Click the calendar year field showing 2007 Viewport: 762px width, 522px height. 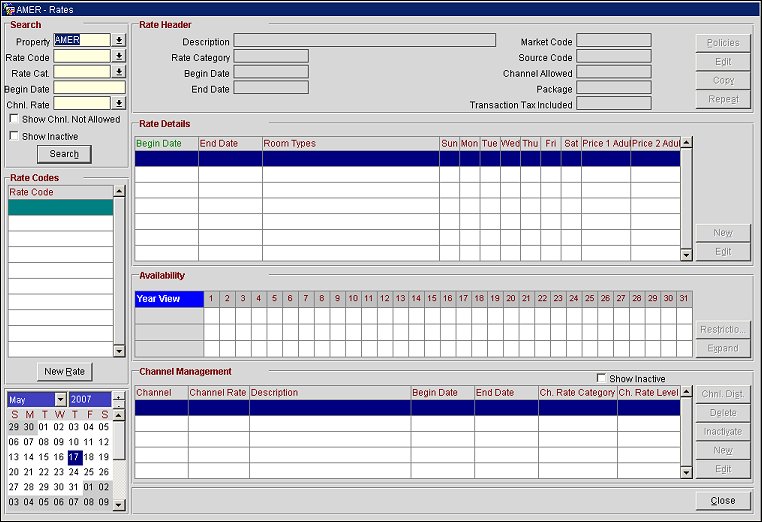point(90,400)
